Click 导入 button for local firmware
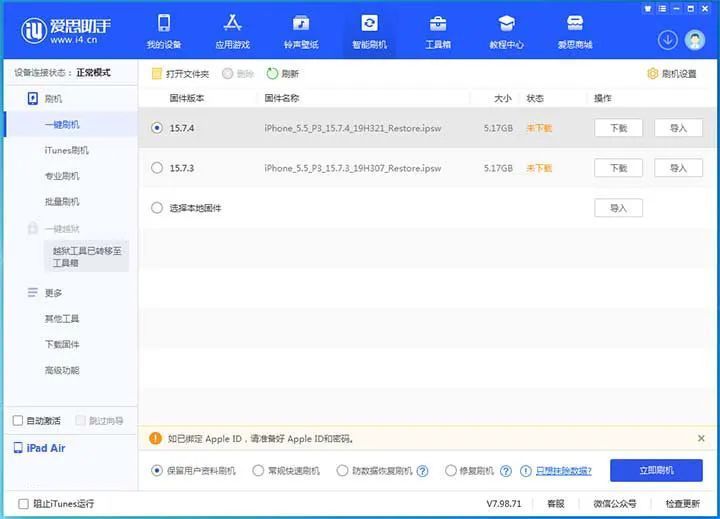The image size is (720, 519). coord(618,208)
